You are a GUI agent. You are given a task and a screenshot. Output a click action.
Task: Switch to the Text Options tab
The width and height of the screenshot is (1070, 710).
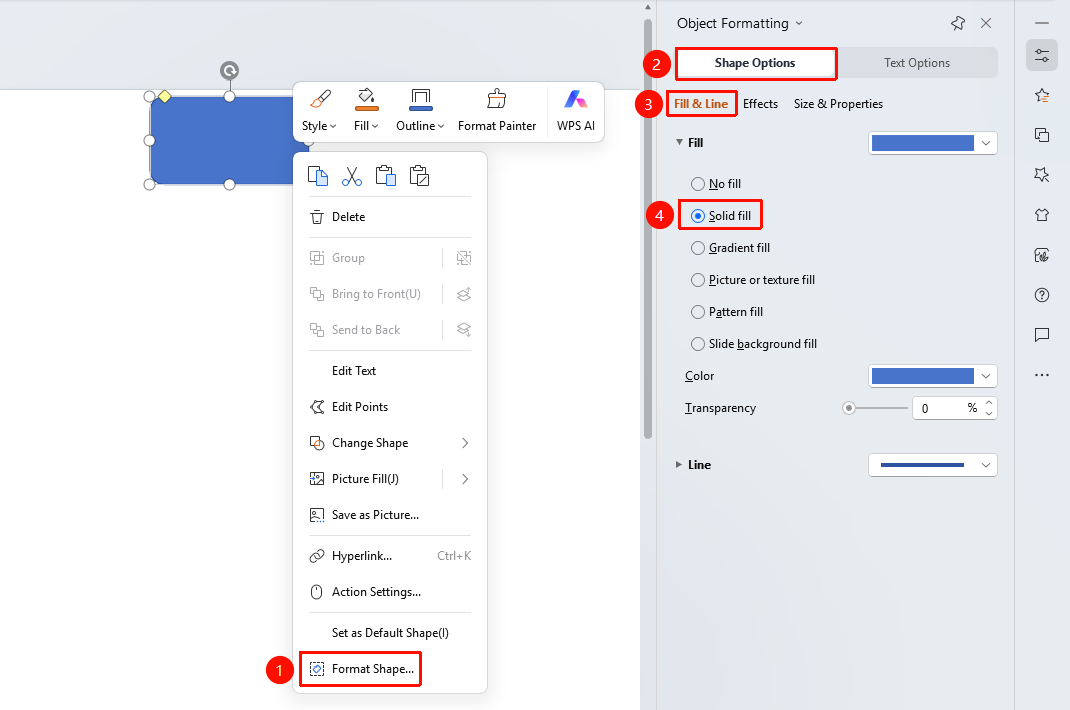click(916, 63)
